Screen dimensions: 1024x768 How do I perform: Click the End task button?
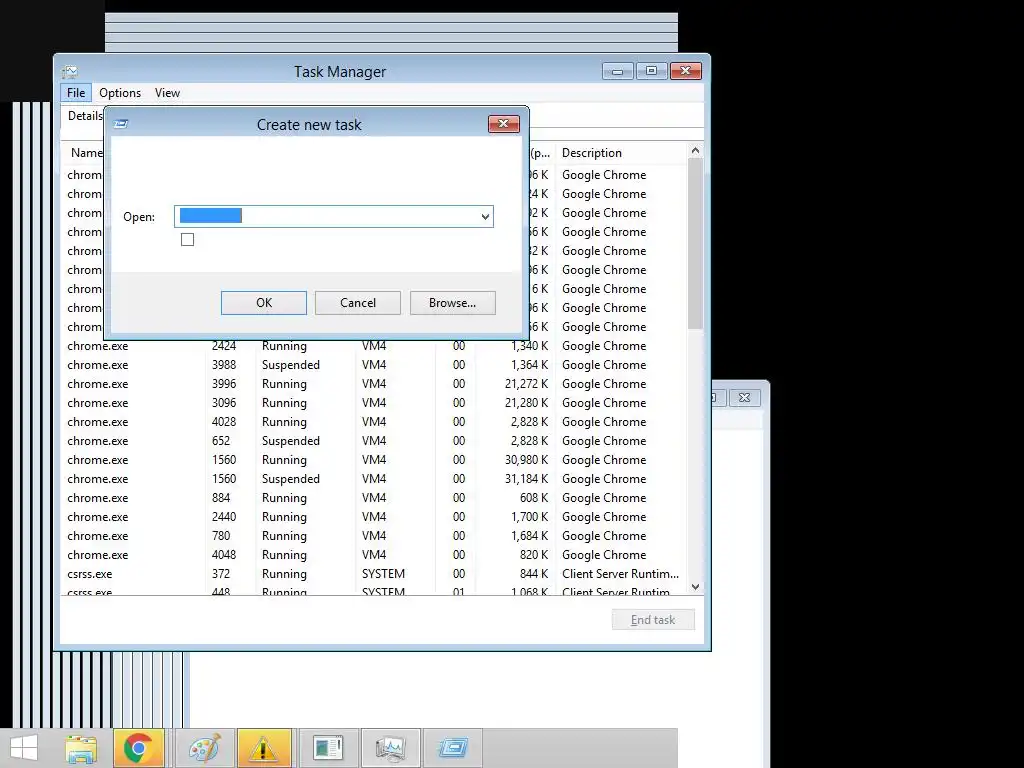(653, 620)
